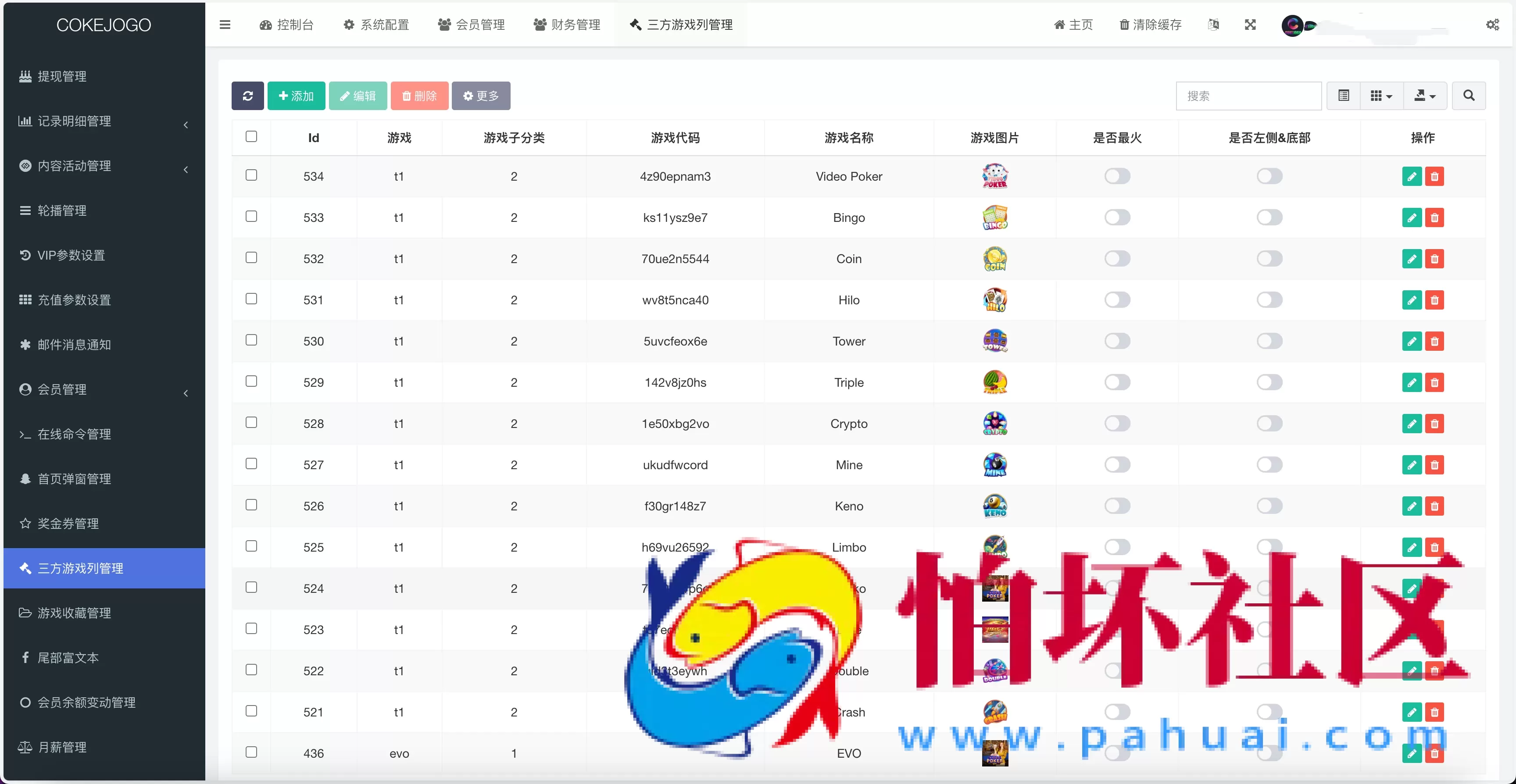
Task: Click the 更多 button above the table
Action: [x=481, y=95]
